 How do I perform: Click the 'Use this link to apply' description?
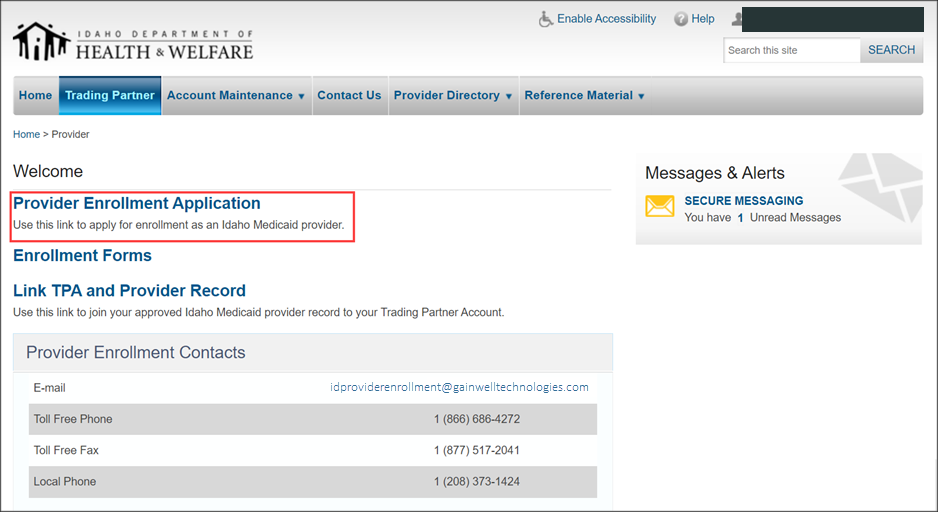click(179, 225)
